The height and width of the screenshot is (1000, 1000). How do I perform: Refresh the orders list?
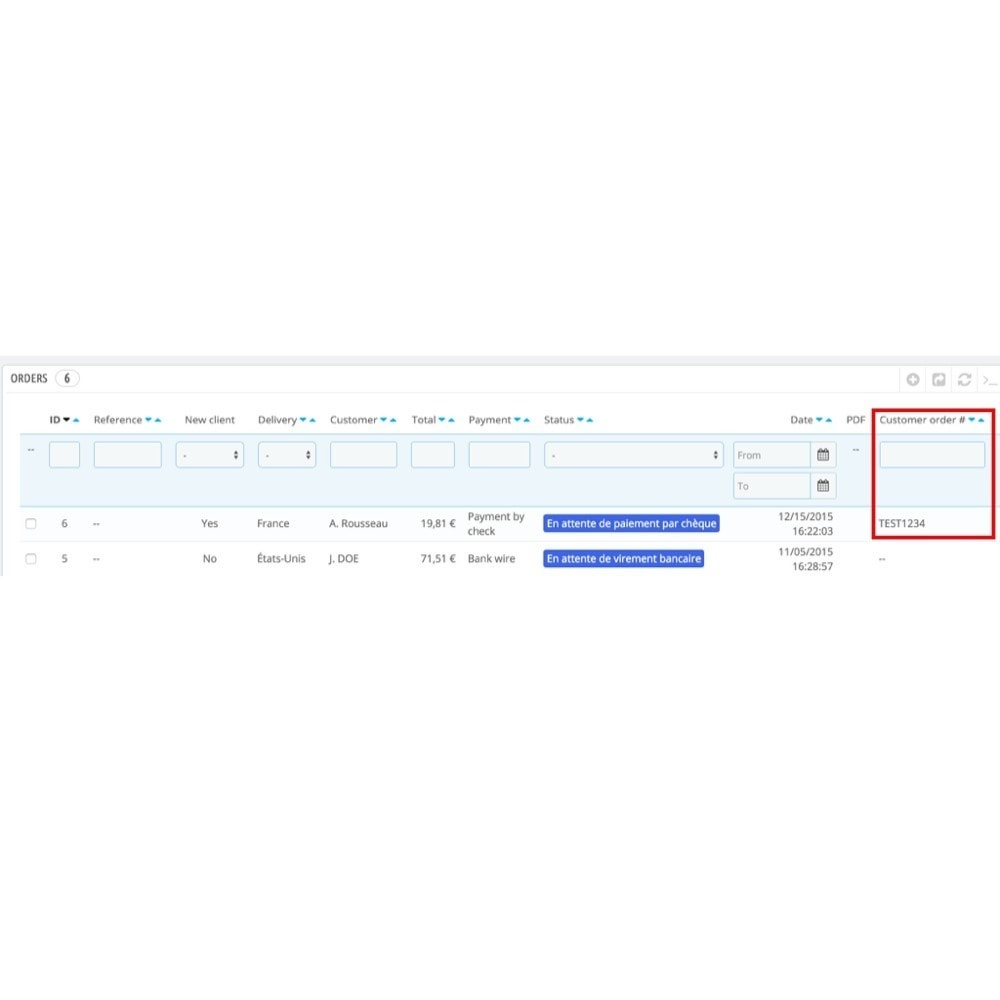click(964, 379)
